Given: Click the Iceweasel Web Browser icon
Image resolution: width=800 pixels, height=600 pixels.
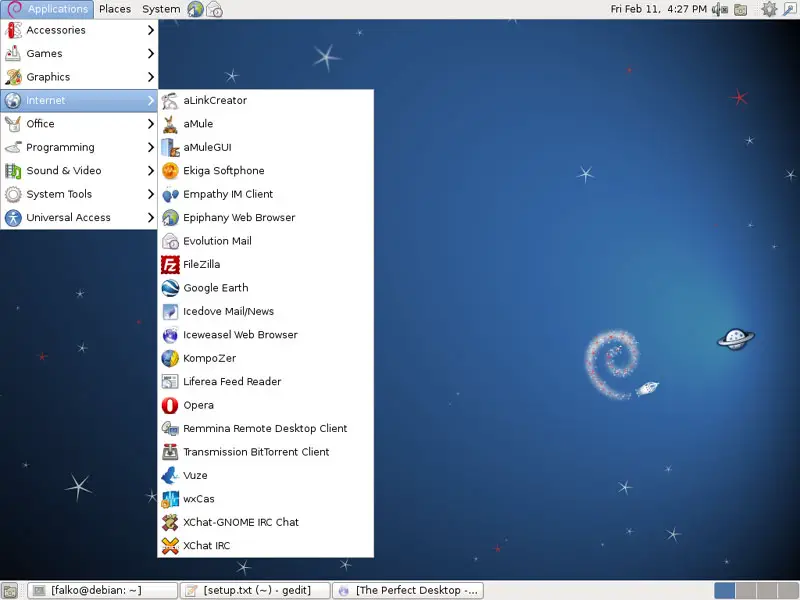Looking at the screenshot, I should point(170,335).
